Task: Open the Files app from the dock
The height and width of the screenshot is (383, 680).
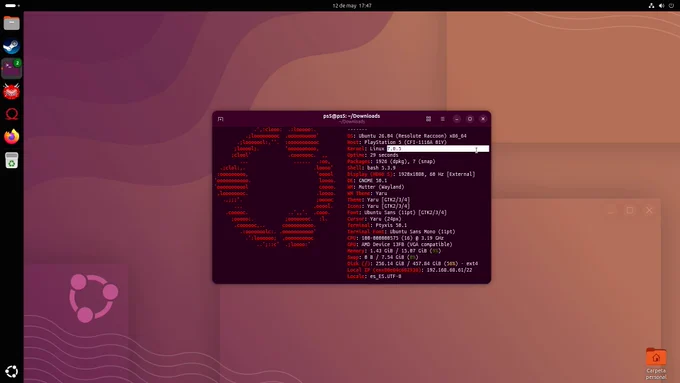Action: tap(12, 23)
